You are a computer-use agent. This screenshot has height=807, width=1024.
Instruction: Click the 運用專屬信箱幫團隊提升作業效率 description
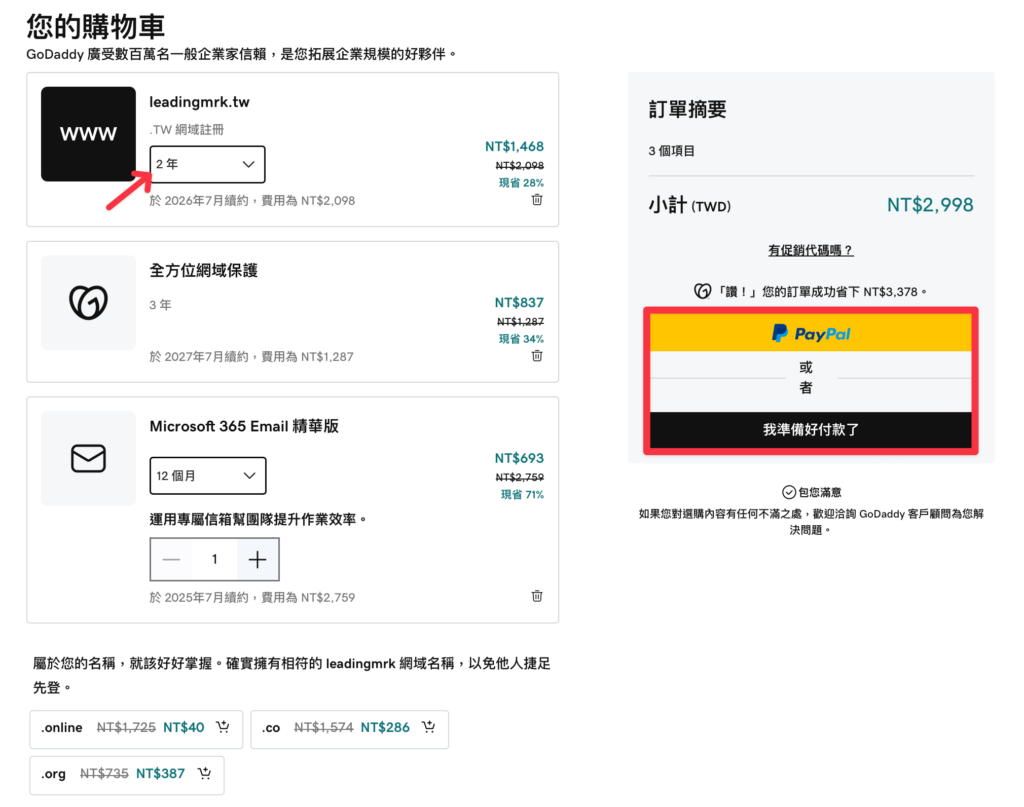point(258,520)
